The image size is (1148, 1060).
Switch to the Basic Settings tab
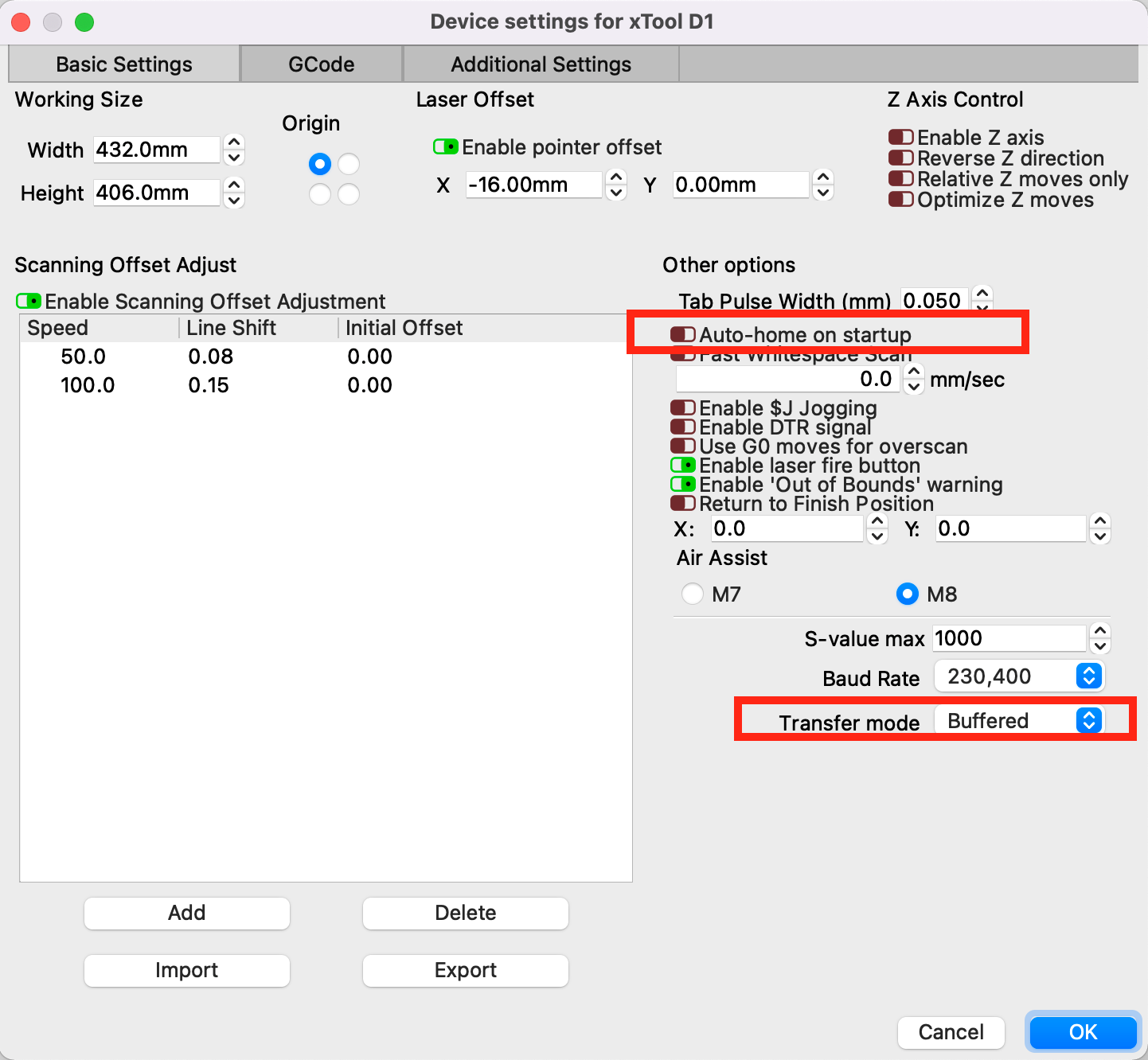(x=124, y=64)
